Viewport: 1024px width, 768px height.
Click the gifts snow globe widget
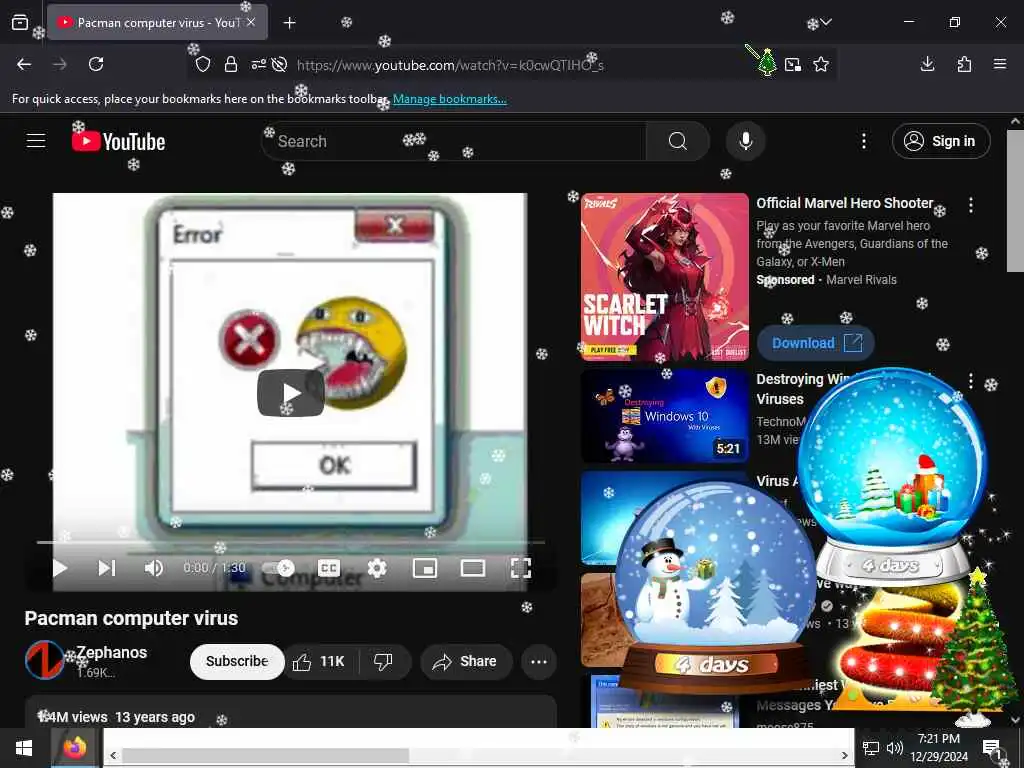click(x=892, y=477)
